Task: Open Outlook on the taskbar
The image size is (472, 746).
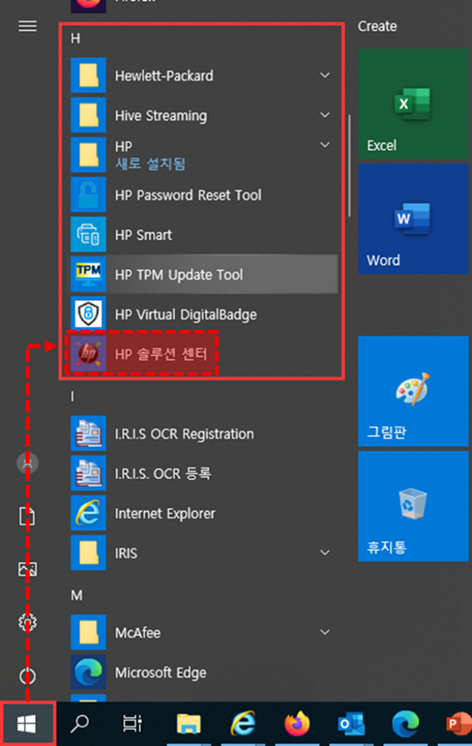Action: click(x=351, y=724)
